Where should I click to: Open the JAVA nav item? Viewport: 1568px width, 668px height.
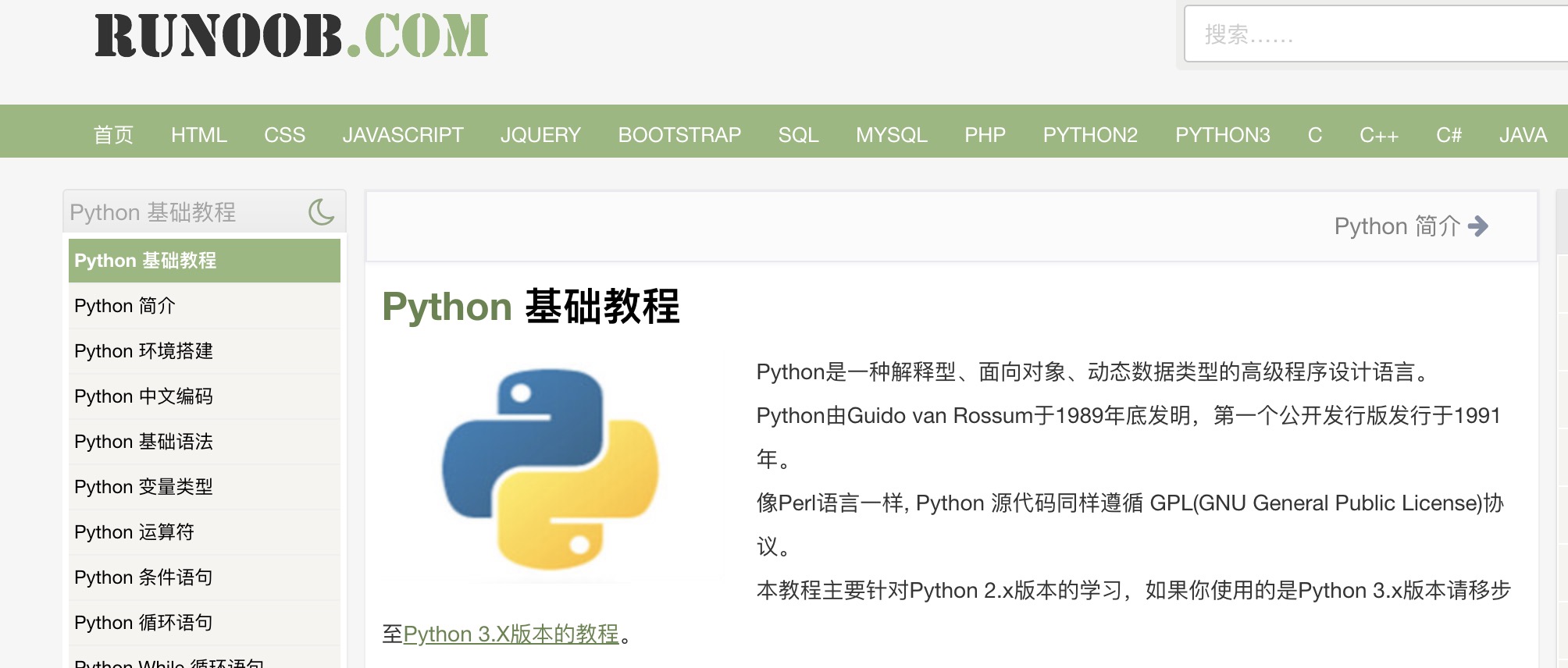1523,135
